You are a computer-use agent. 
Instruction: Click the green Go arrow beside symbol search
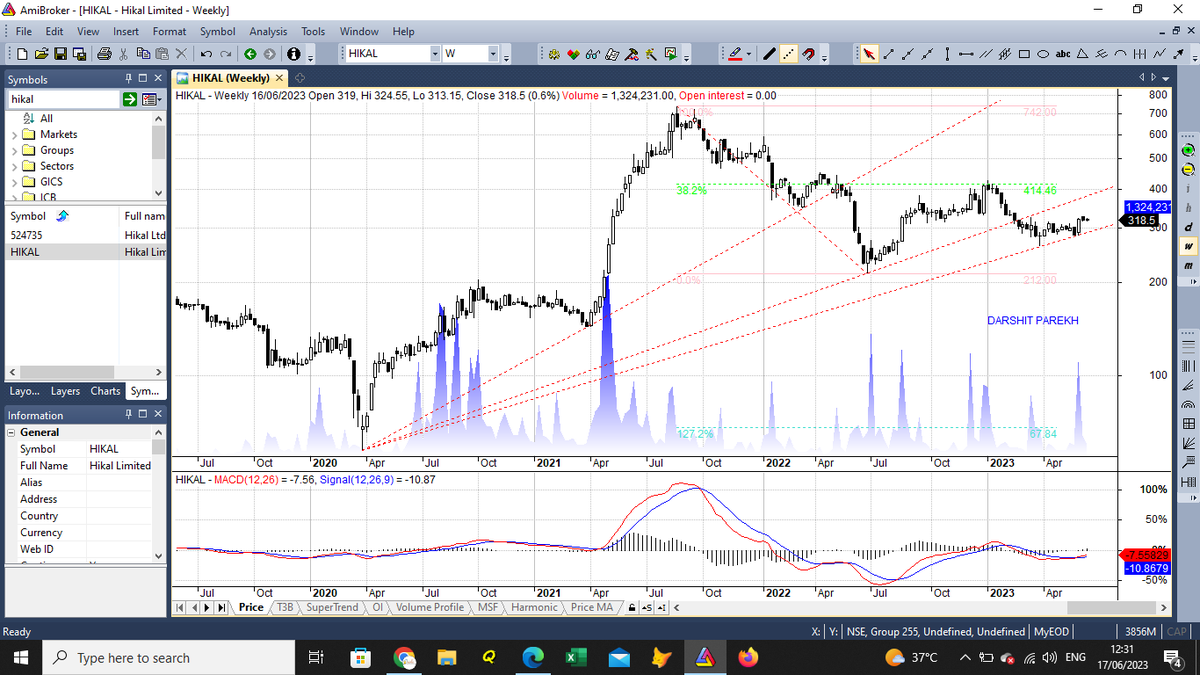click(x=130, y=99)
